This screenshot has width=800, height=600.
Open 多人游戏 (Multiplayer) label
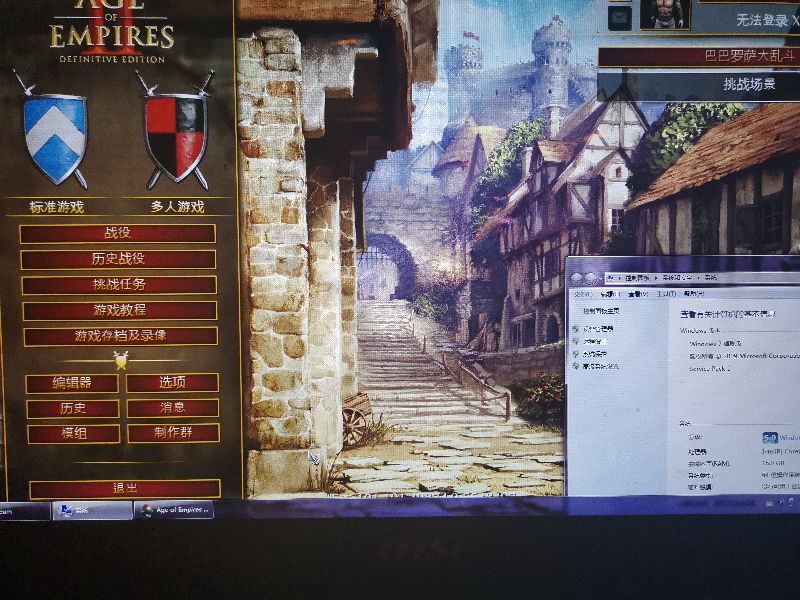(x=178, y=207)
